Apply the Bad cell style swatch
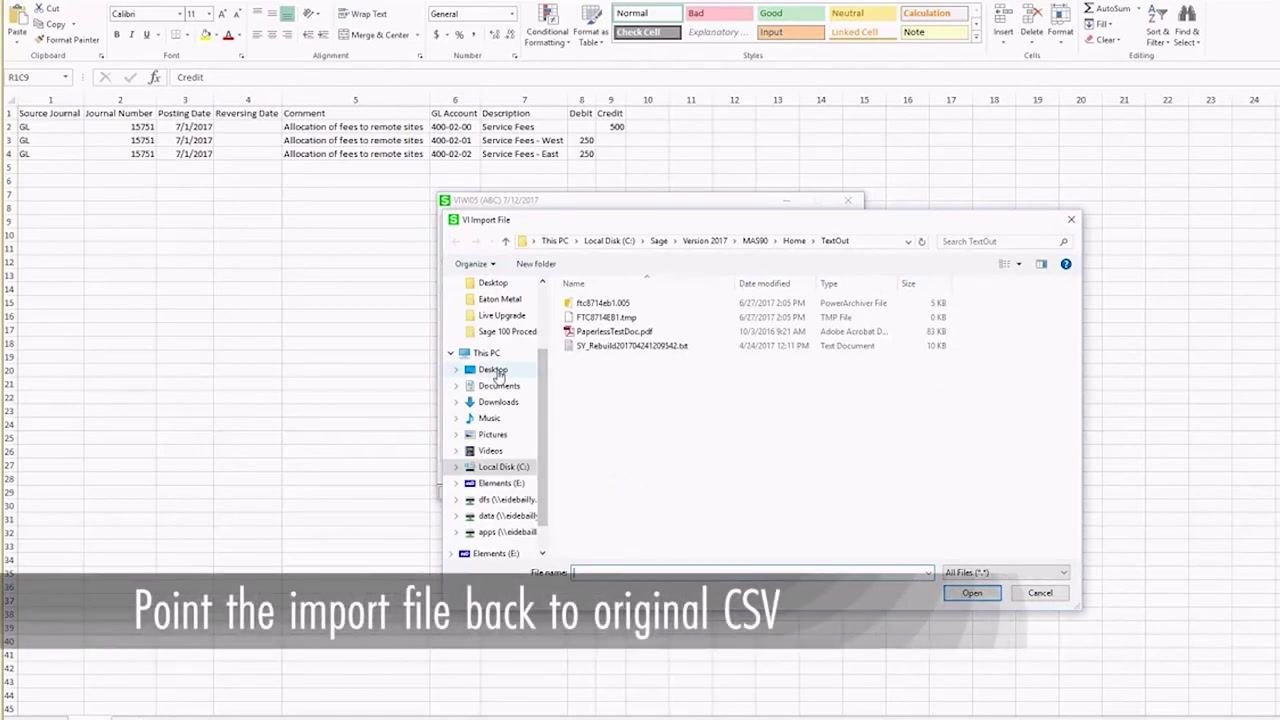This screenshot has width=1280, height=720. point(718,13)
